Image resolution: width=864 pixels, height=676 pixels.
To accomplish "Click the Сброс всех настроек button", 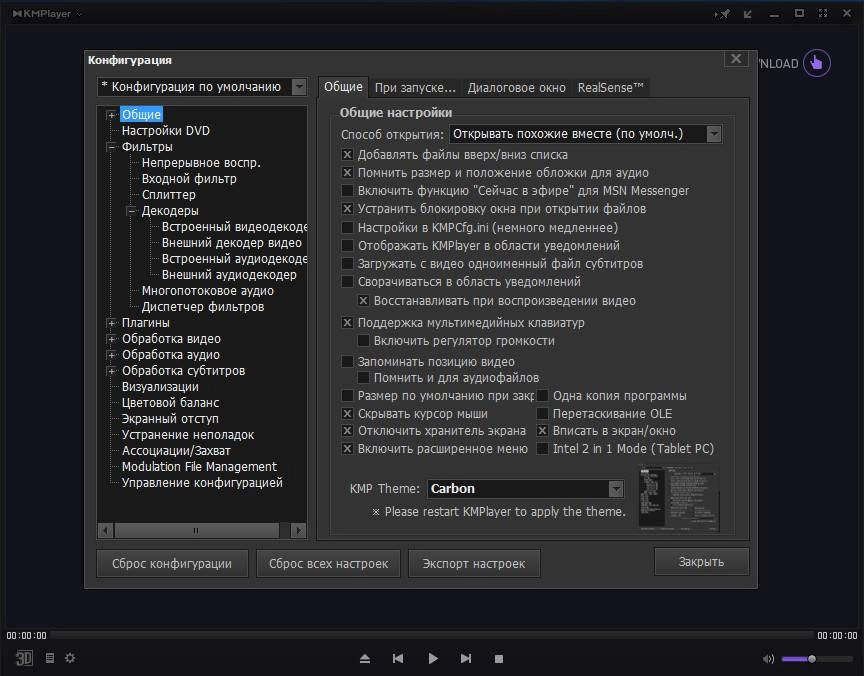I will [x=328, y=564].
